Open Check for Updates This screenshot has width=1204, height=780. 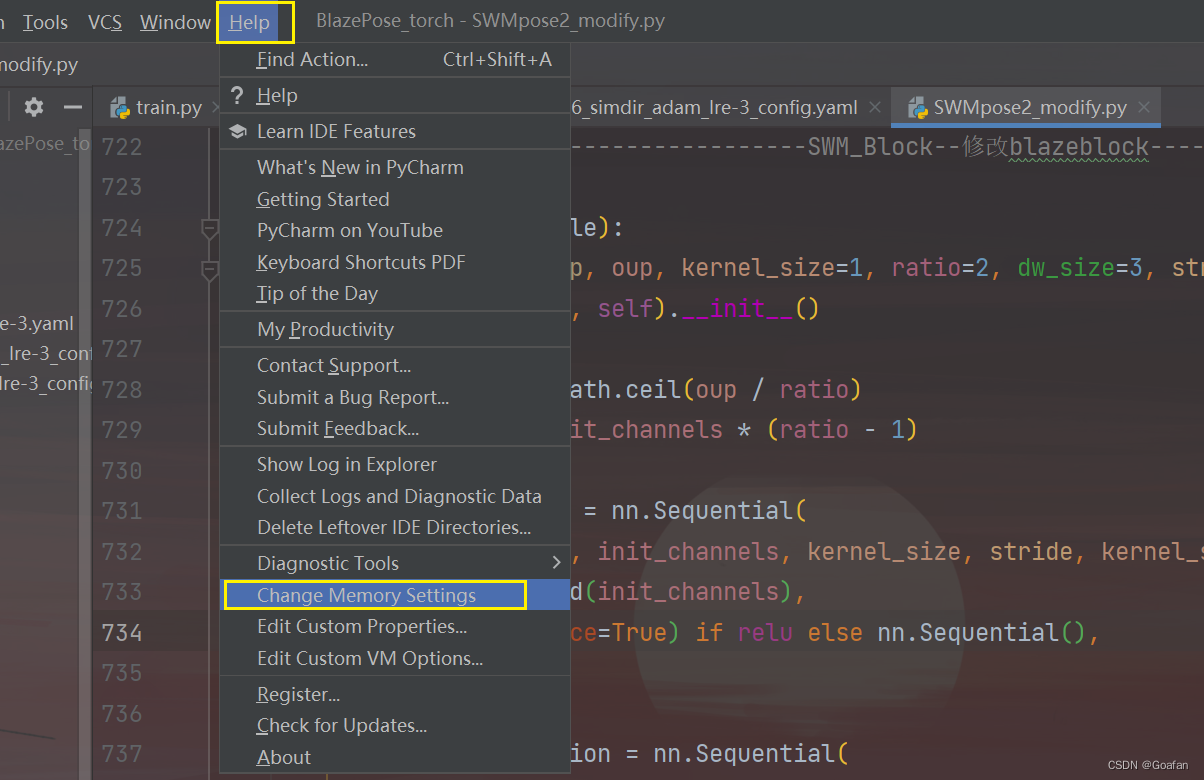pyautogui.click(x=340, y=725)
